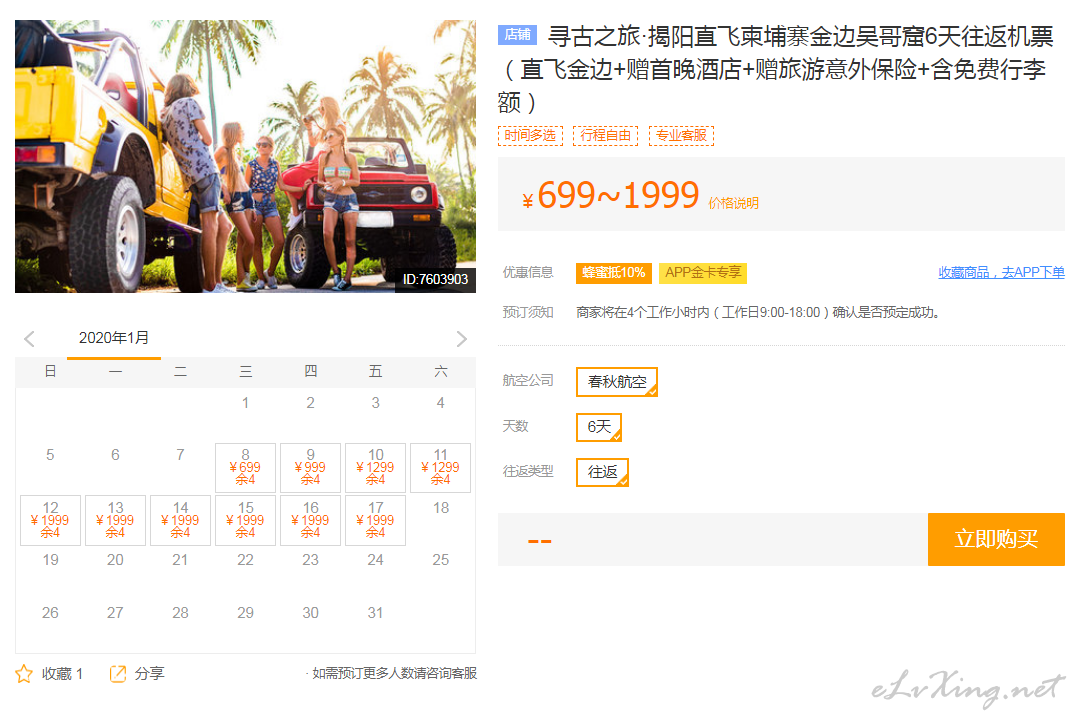Click the 立即购买 buy now button
Viewport: 1076px width, 722px height.
click(996, 539)
